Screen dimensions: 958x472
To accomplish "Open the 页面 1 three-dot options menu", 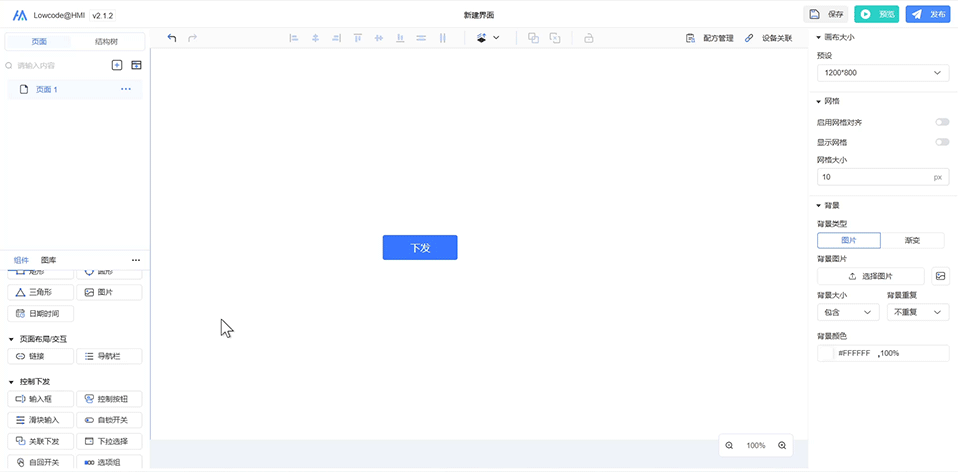I will (126, 90).
